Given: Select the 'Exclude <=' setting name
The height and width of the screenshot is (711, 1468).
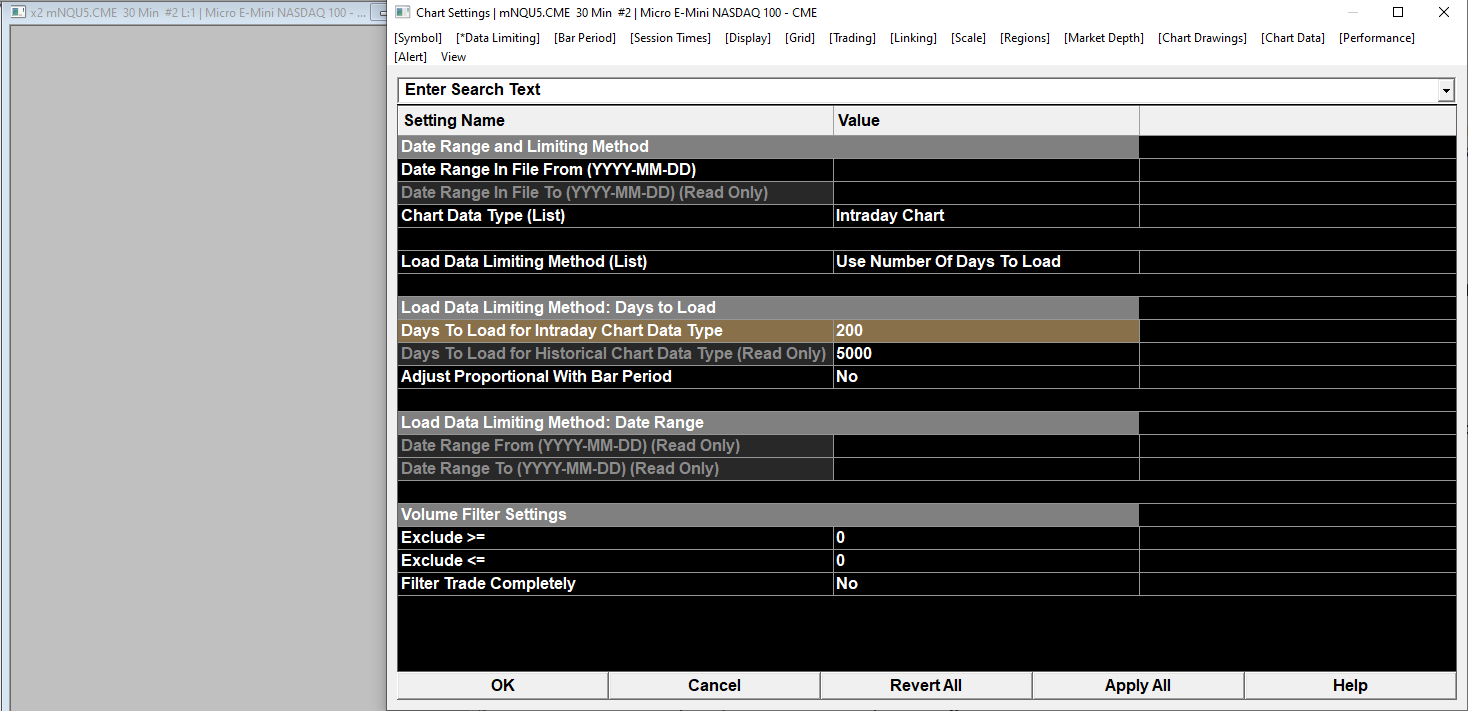Looking at the screenshot, I should point(615,561).
